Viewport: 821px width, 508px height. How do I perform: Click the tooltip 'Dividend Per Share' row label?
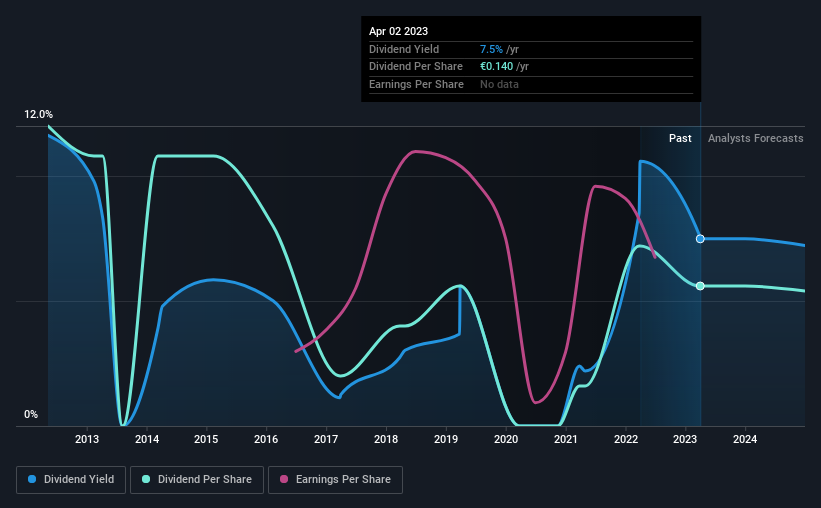point(416,67)
